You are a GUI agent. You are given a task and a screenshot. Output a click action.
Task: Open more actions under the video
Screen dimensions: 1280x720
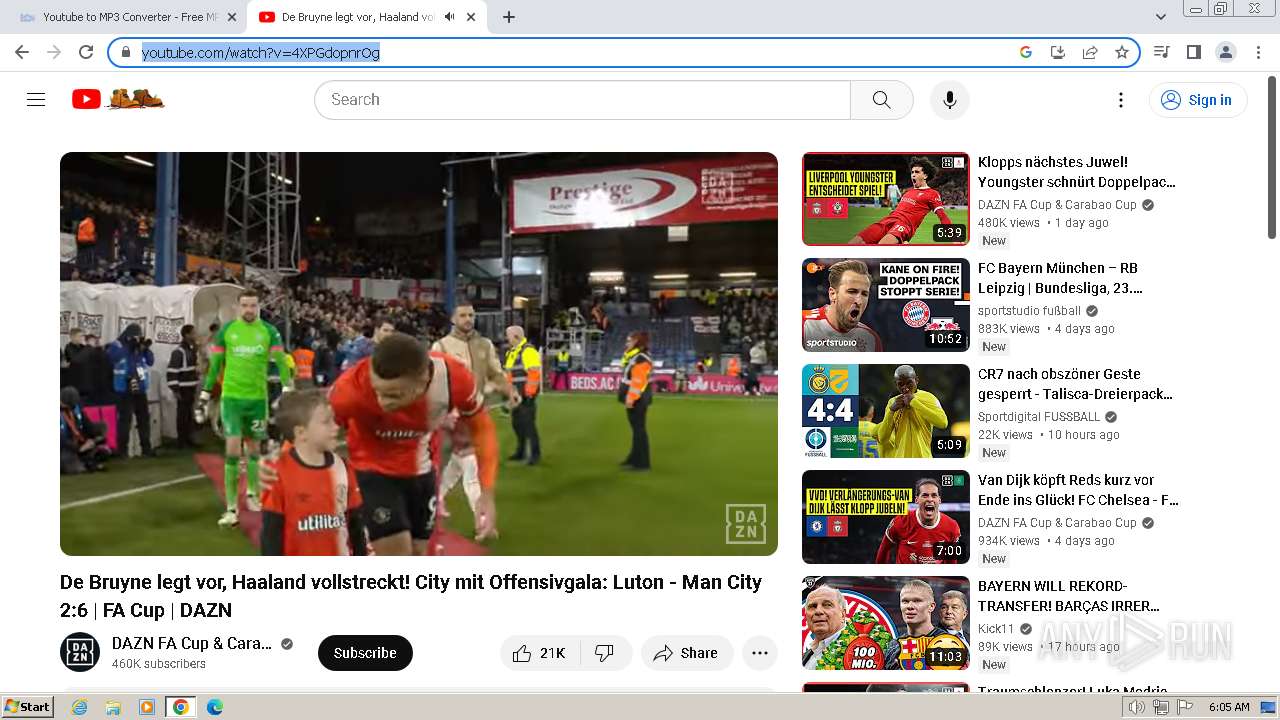pos(760,653)
